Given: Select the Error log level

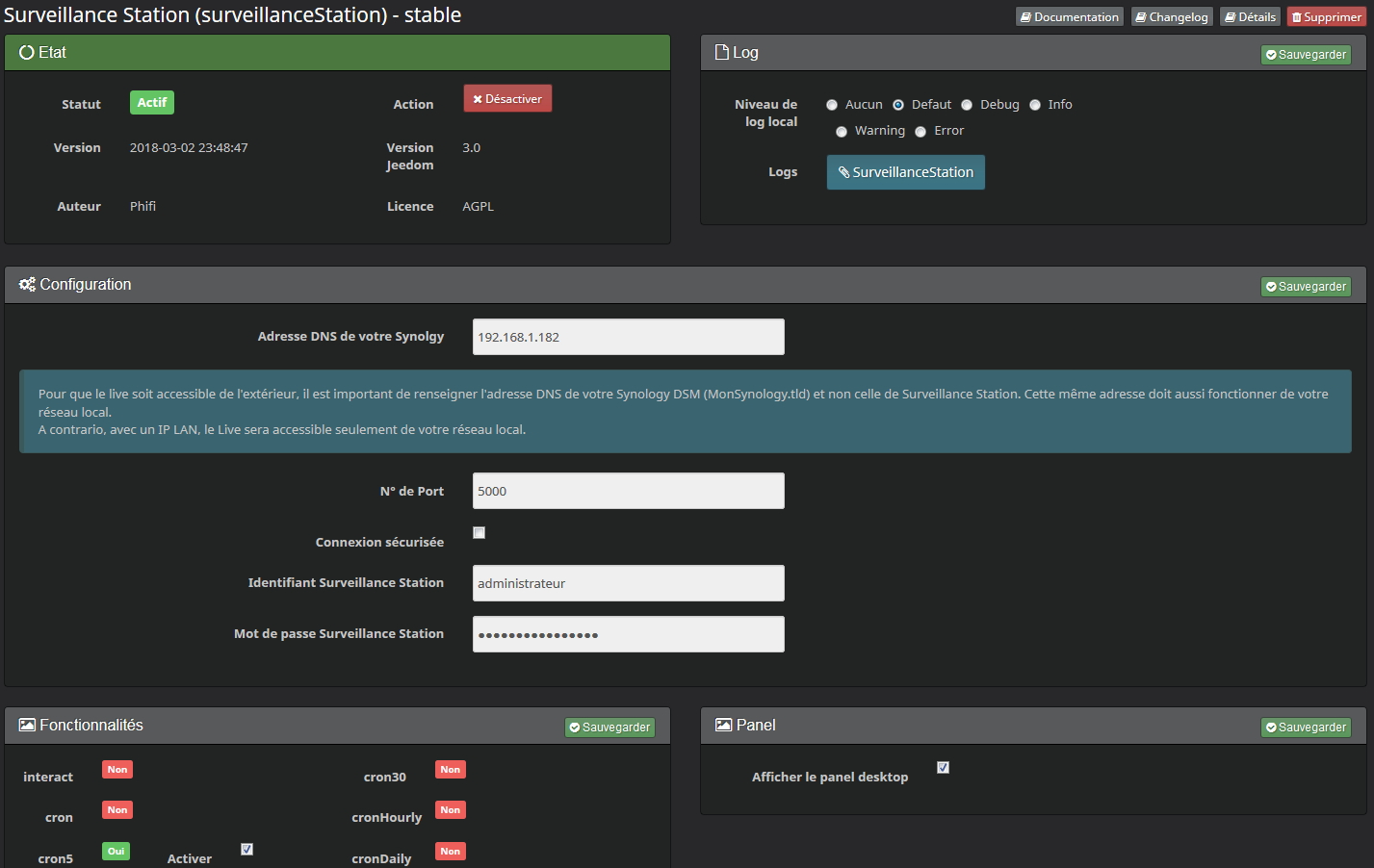Looking at the screenshot, I should click(920, 131).
